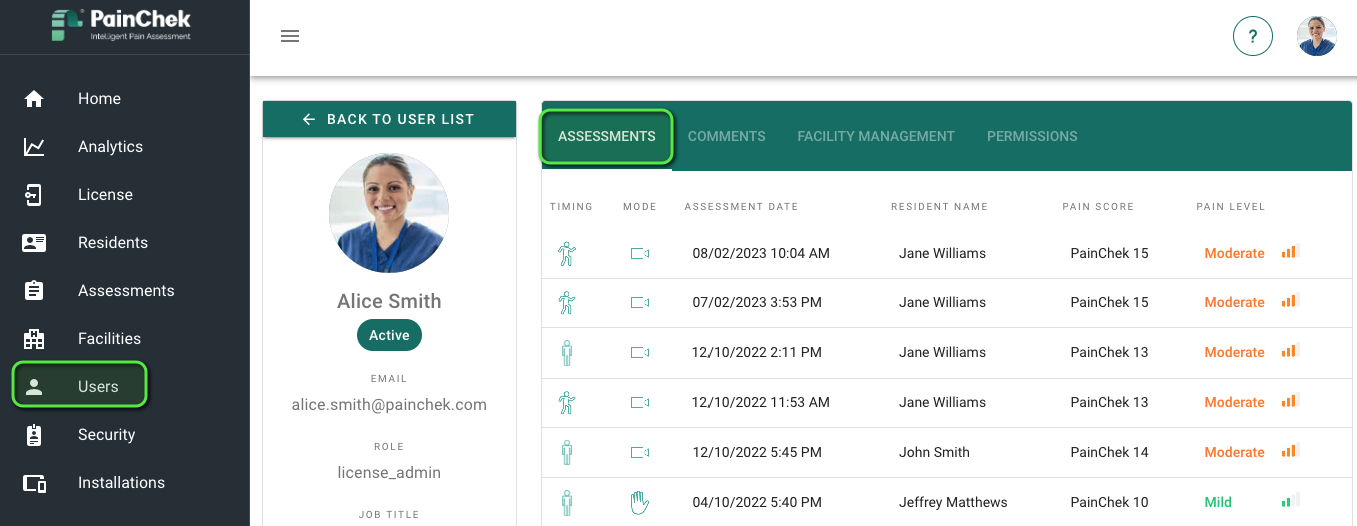Image resolution: width=1357 pixels, height=526 pixels.
Task: Click PainChek 14 score
Action: point(1109,452)
